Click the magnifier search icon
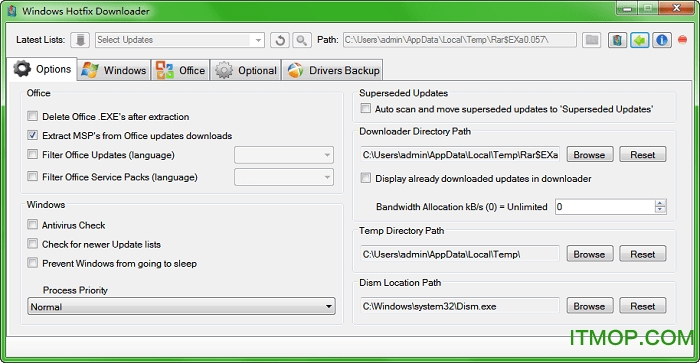 click(302, 40)
